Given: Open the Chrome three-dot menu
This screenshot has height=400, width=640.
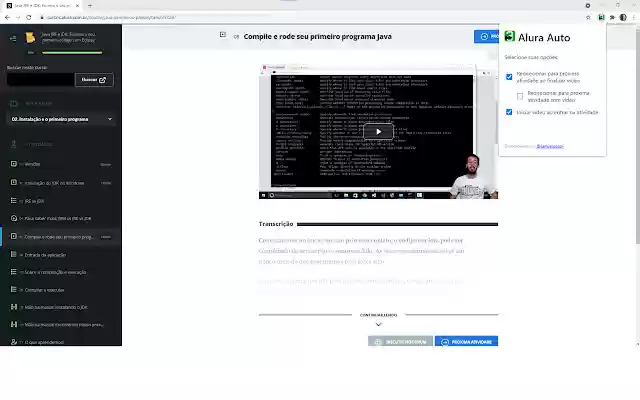Looking at the screenshot, I should (634, 17).
